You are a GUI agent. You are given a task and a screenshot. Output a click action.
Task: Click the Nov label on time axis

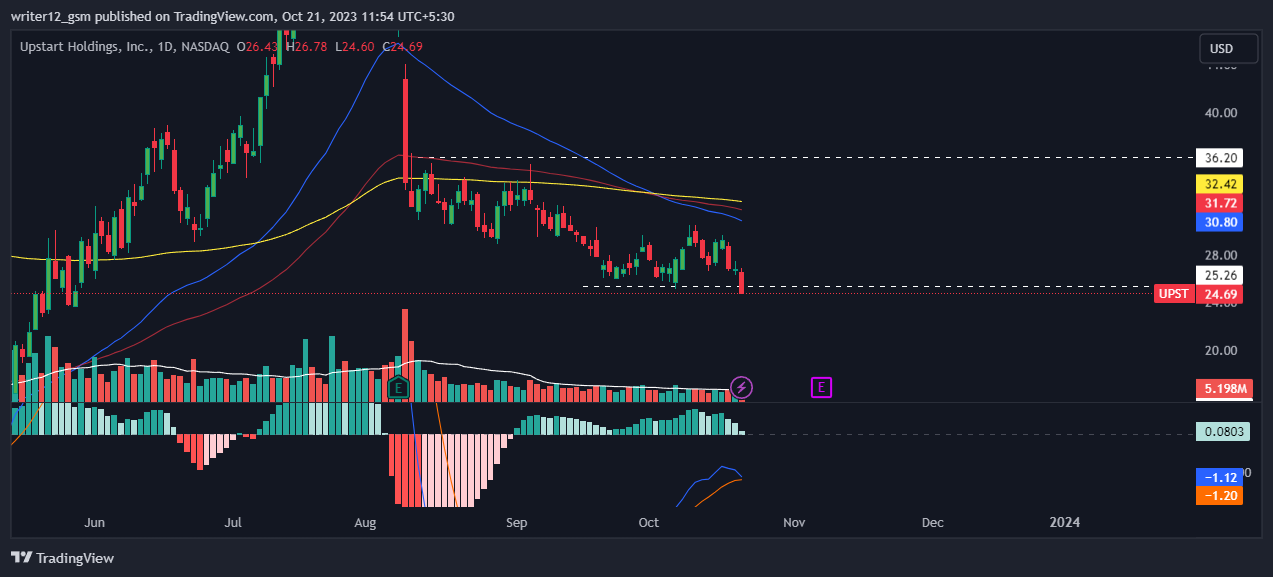coord(794,522)
